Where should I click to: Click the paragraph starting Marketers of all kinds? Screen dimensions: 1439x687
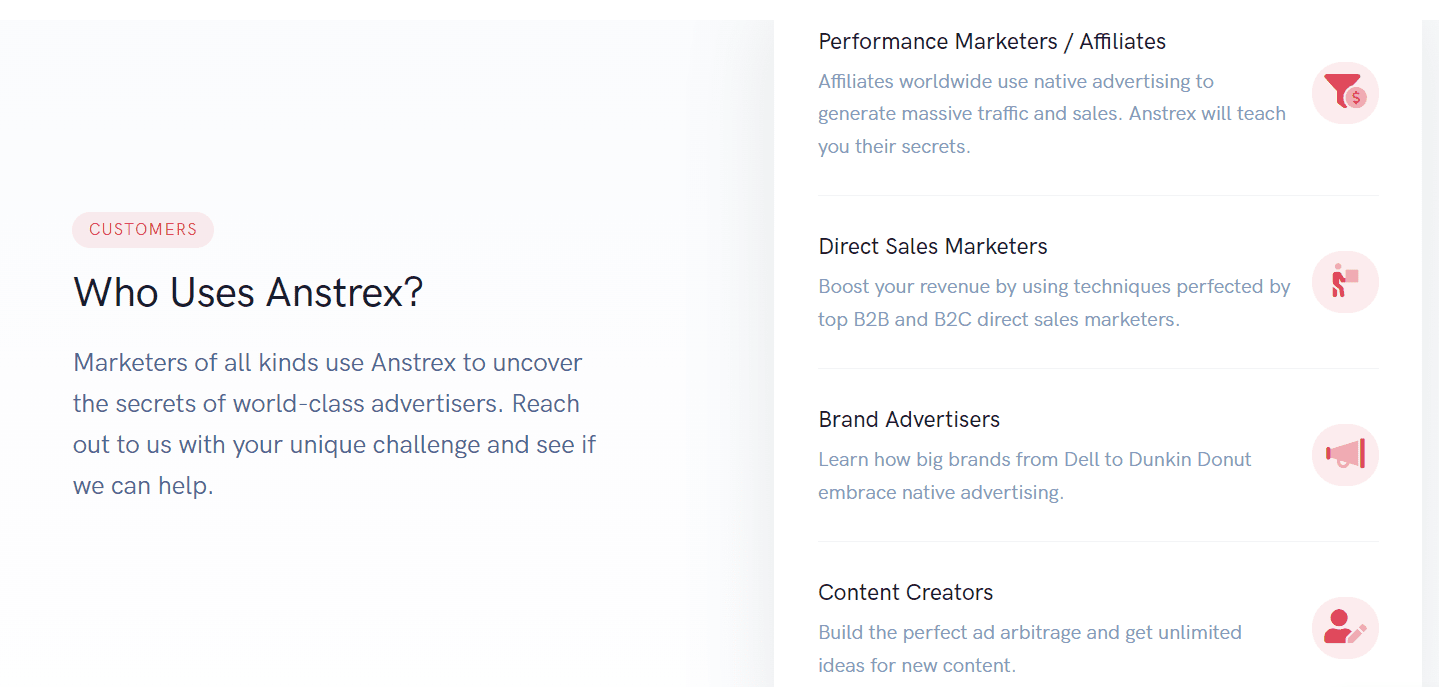tap(334, 424)
